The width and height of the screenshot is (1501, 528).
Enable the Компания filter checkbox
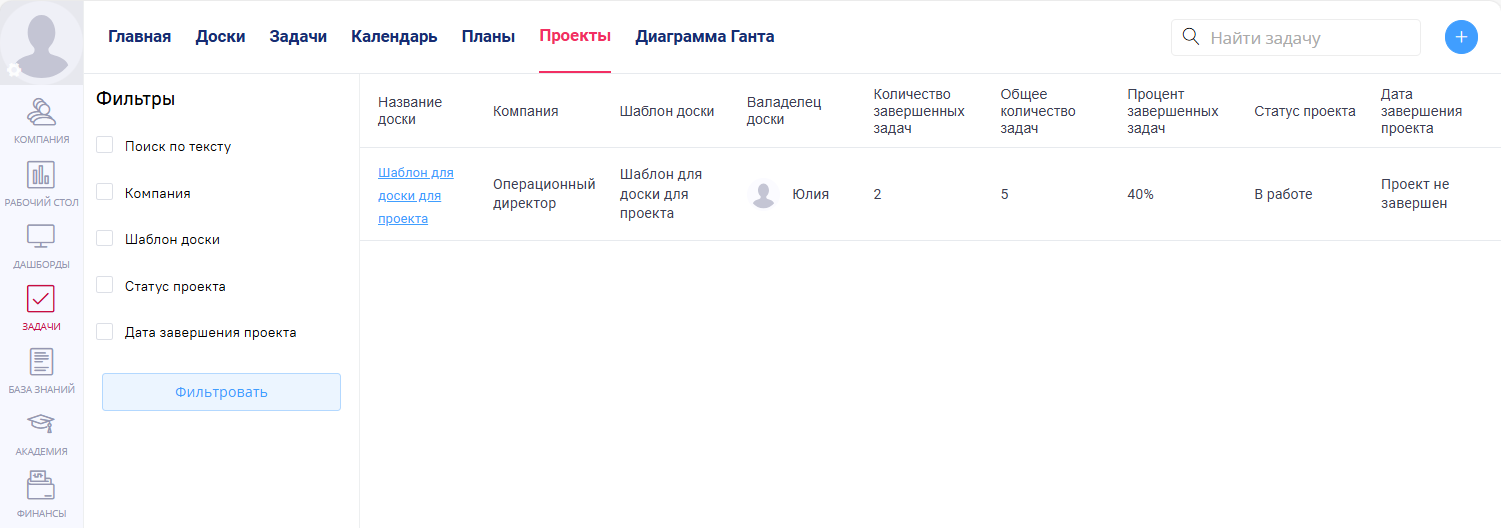104,192
